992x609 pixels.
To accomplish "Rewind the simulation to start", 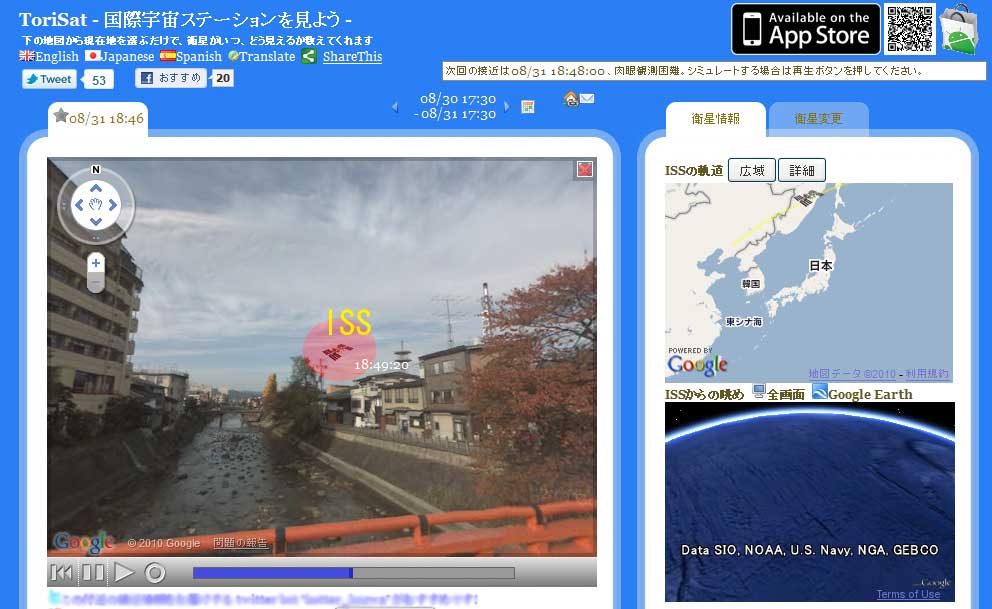I will point(61,573).
